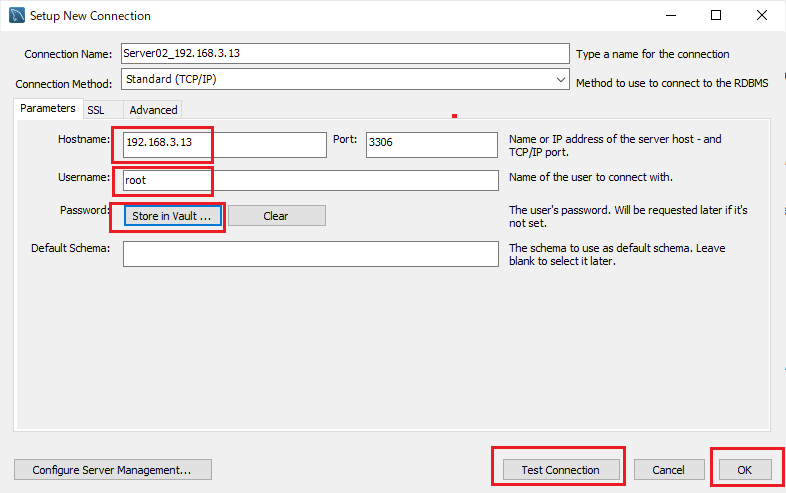The width and height of the screenshot is (786, 493).
Task: Click the Hostname label
Action: pos(84,139)
